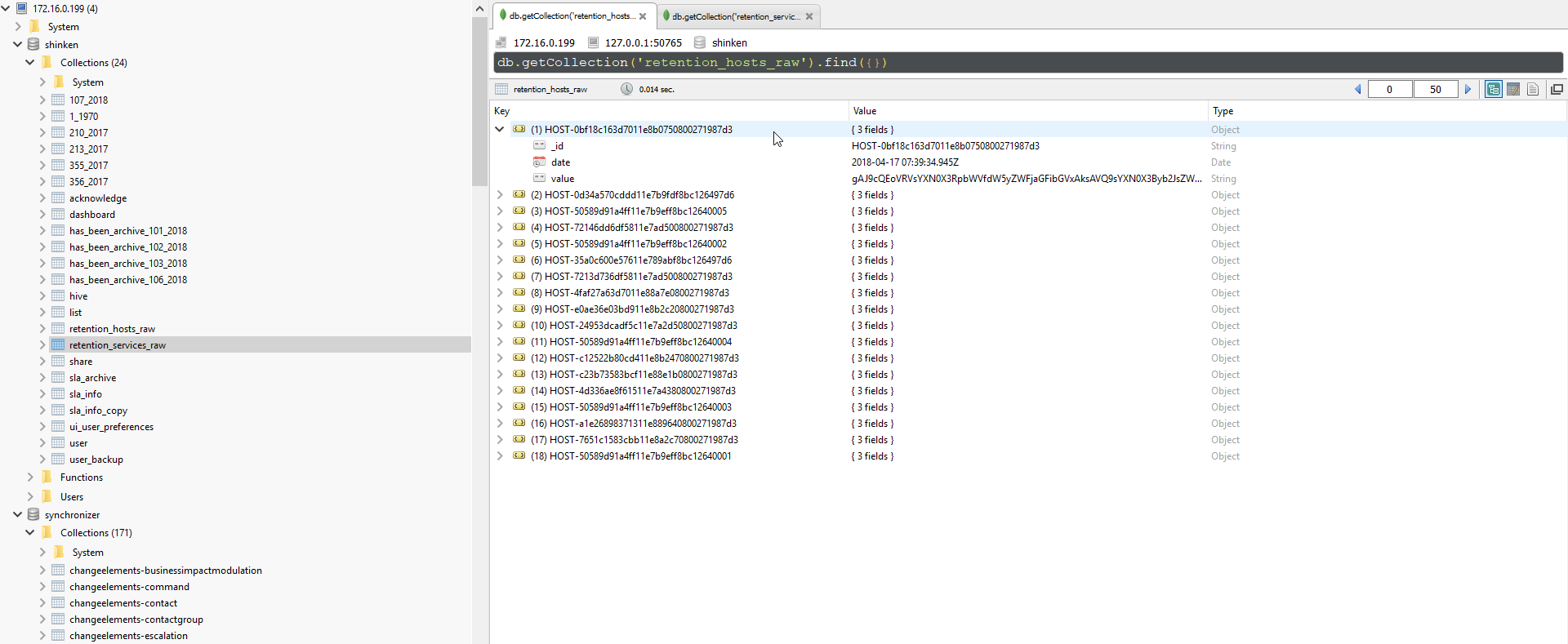
Task: Click the synchronizer database icon in tree
Action: [x=33, y=514]
